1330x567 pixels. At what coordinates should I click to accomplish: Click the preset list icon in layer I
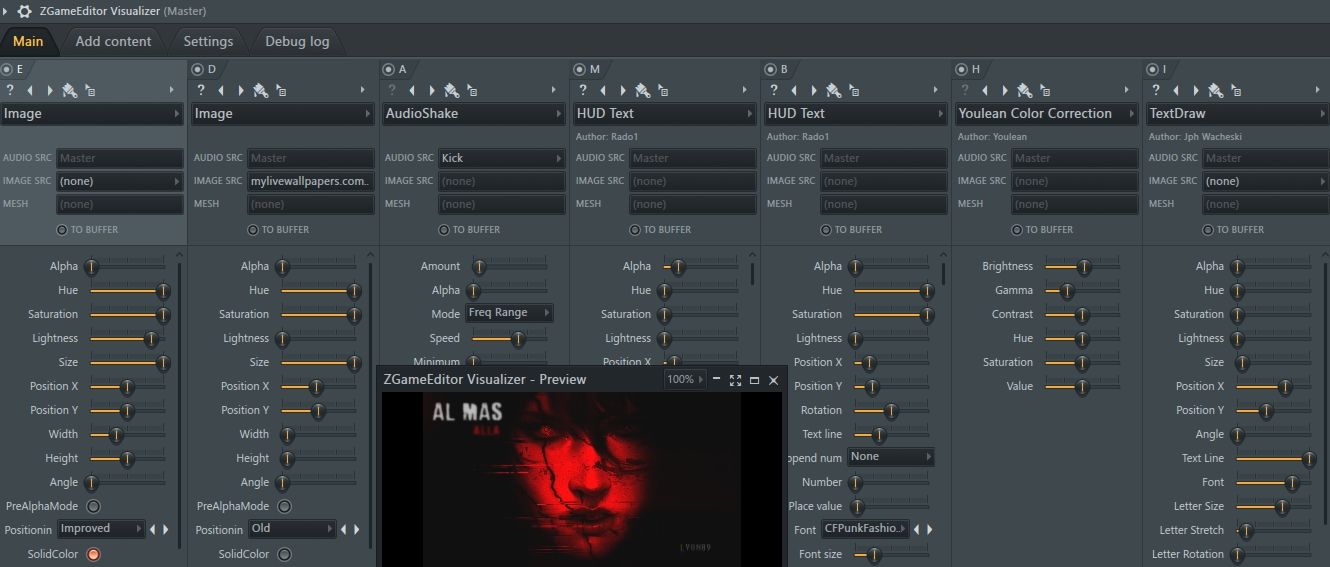[x=1236, y=91]
